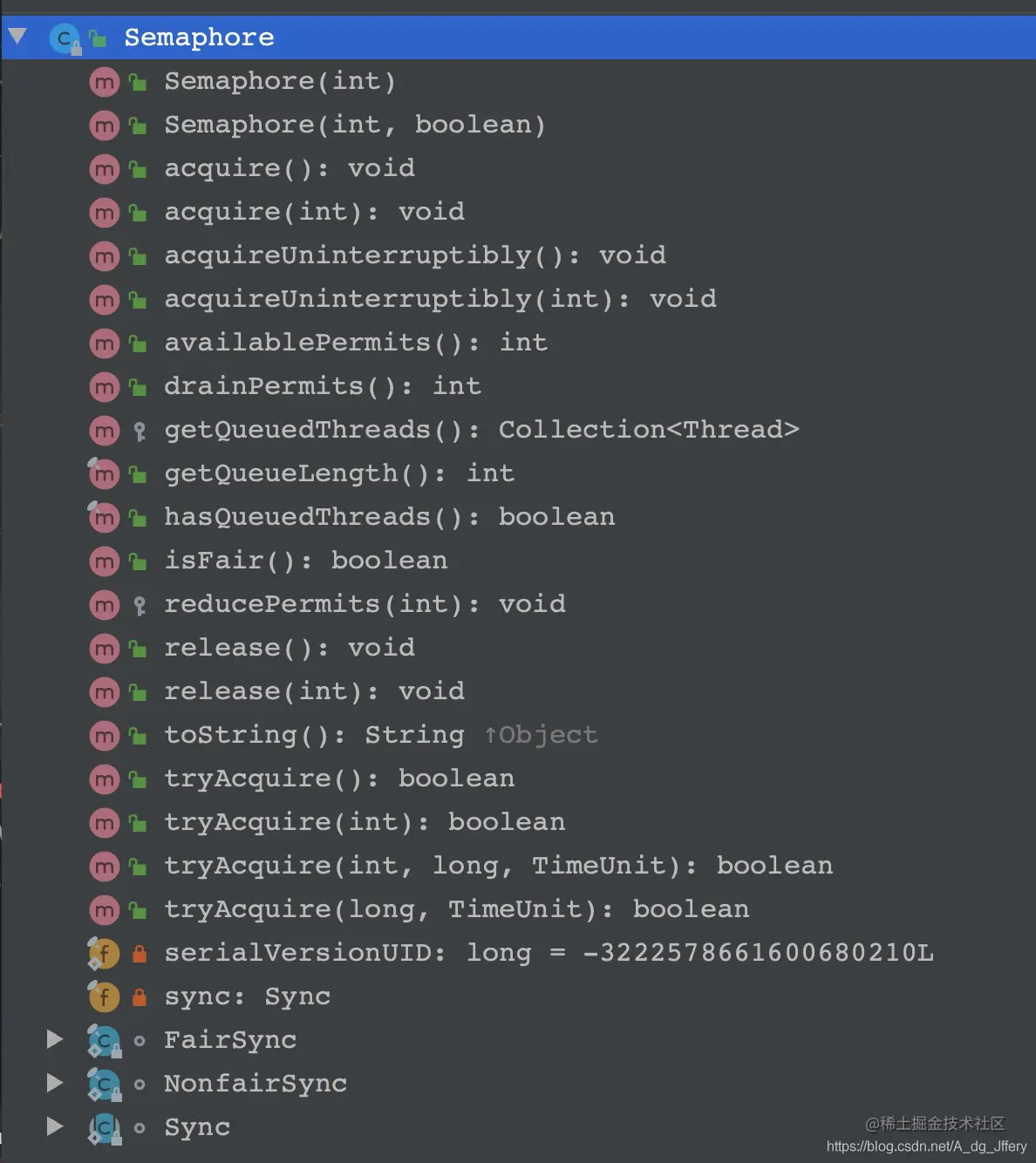The image size is (1036, 1163).
Task: Expand the Sync inner class
Action: (55, 1126)
